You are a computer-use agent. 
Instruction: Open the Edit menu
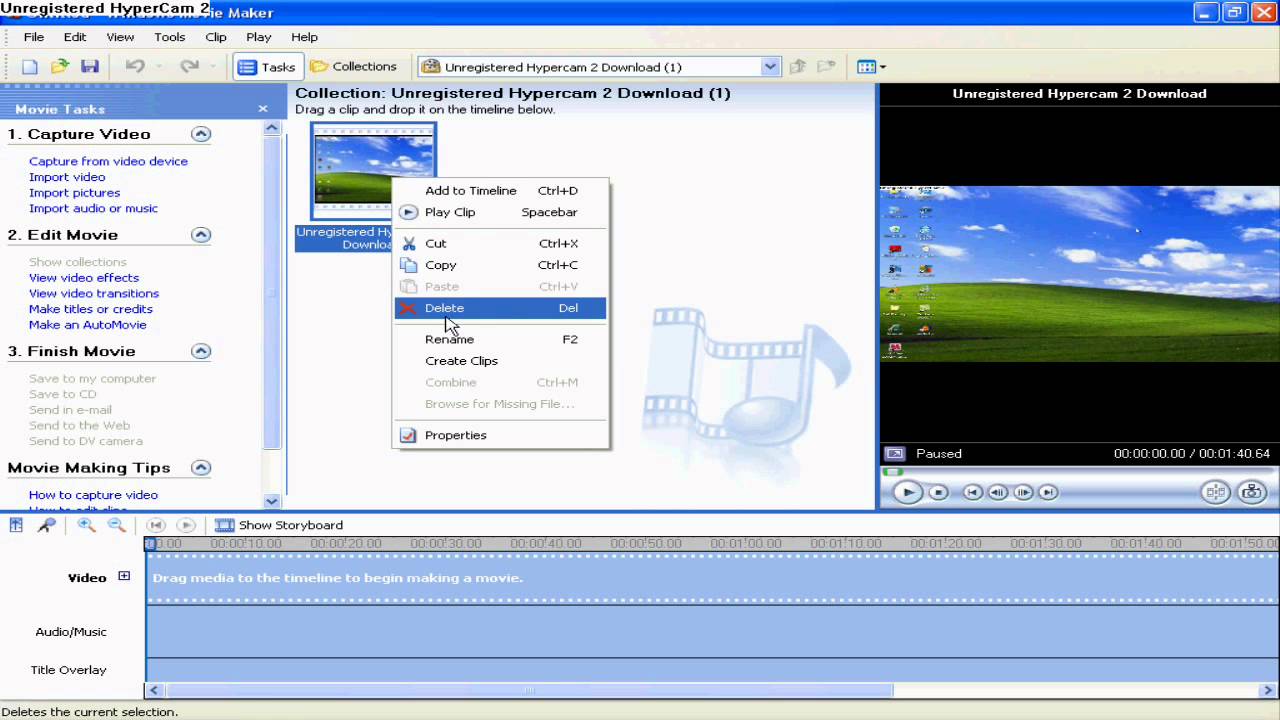click(x=75, y=37)
